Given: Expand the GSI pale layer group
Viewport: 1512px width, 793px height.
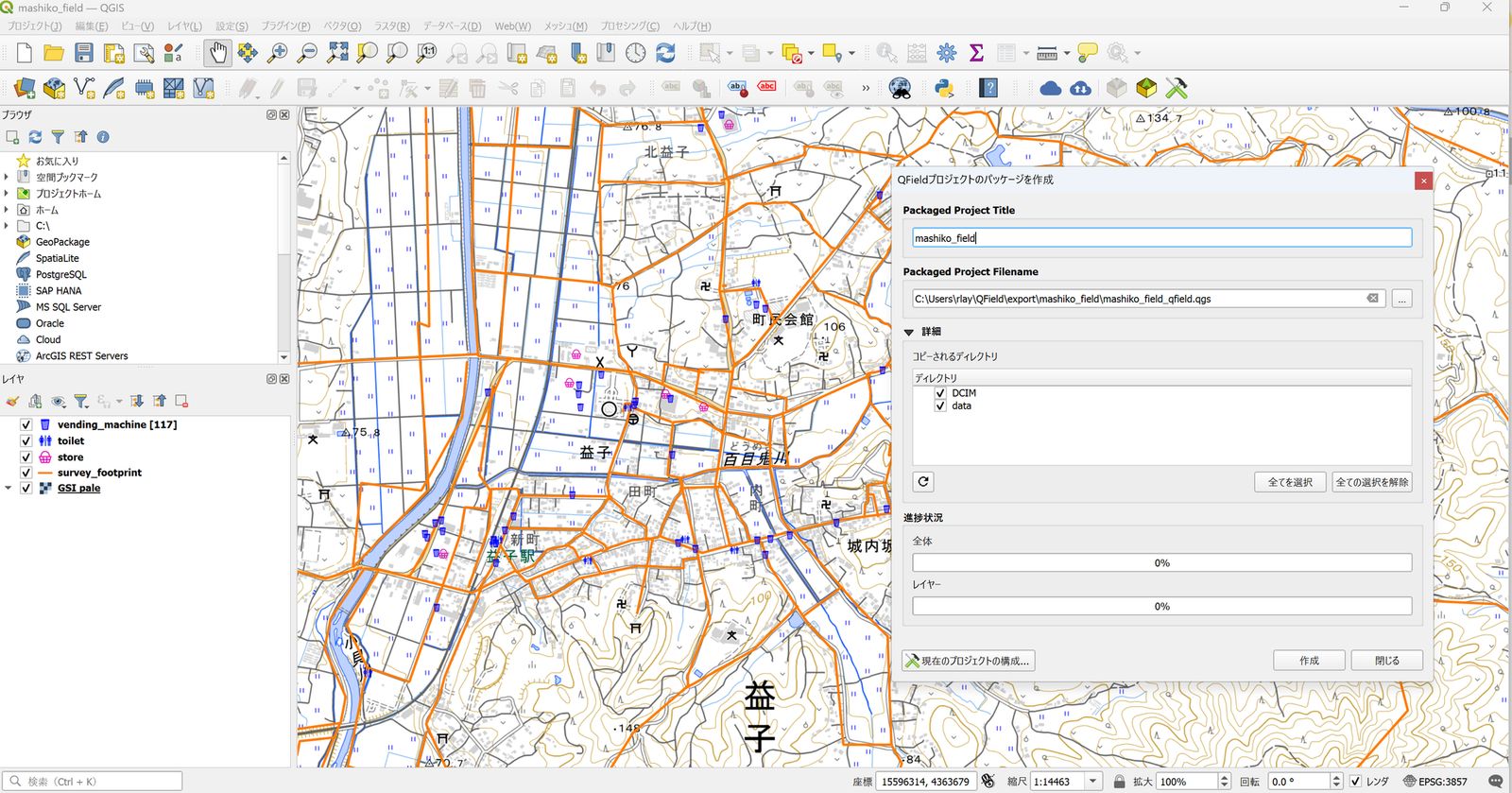Looking at the screenshot, I should click(9, 489).
